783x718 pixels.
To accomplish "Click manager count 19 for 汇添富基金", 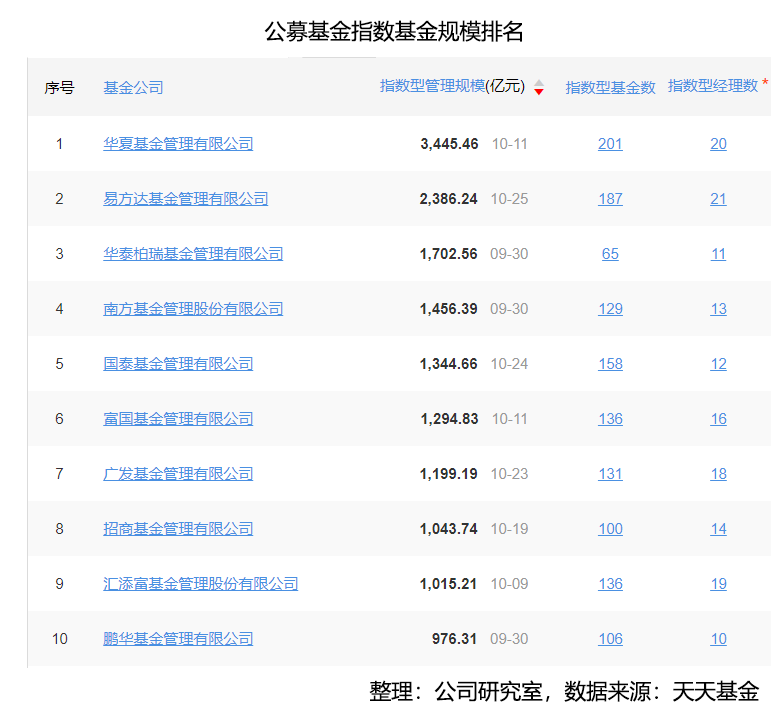I will pos(718,583).
